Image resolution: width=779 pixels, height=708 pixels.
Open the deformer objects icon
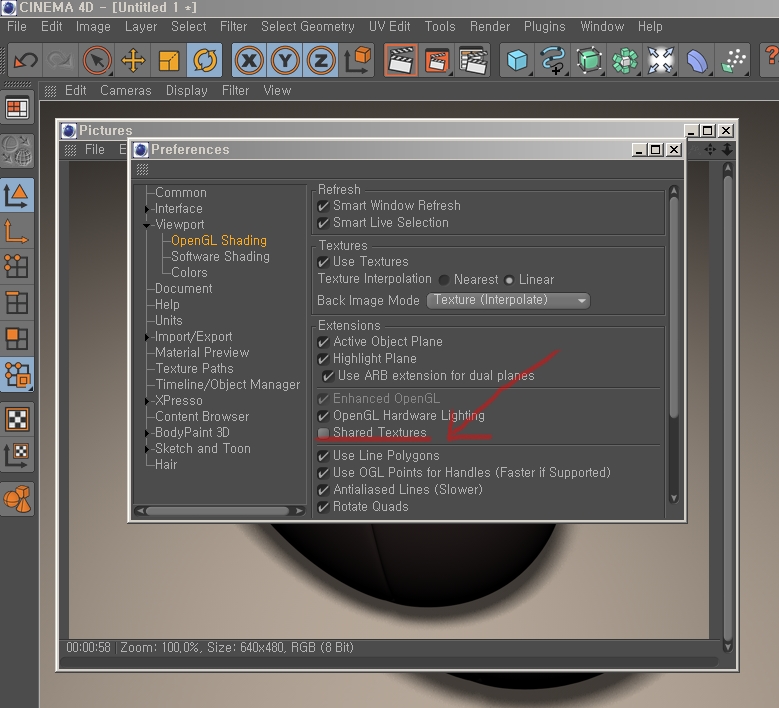click(x=697, y=60)
